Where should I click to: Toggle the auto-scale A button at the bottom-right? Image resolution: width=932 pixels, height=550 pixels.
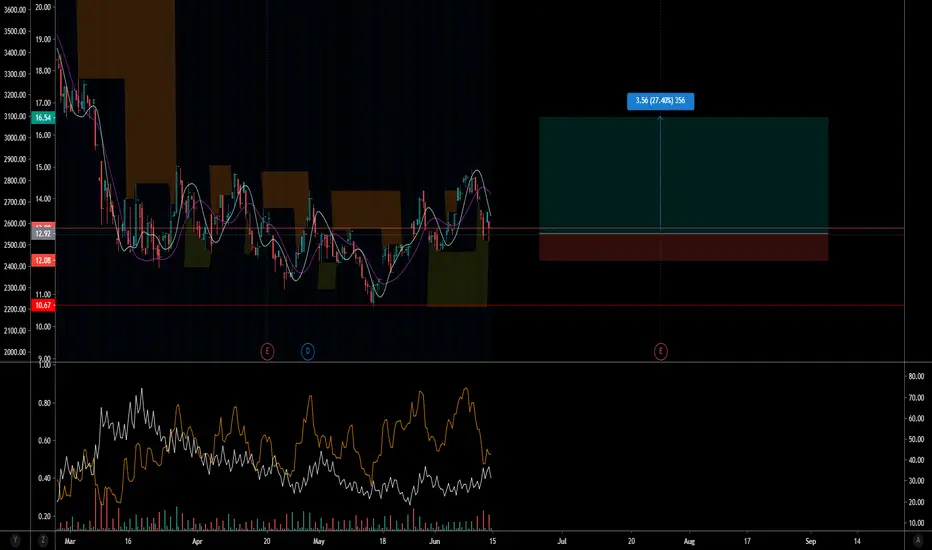(x=917, y=540)
